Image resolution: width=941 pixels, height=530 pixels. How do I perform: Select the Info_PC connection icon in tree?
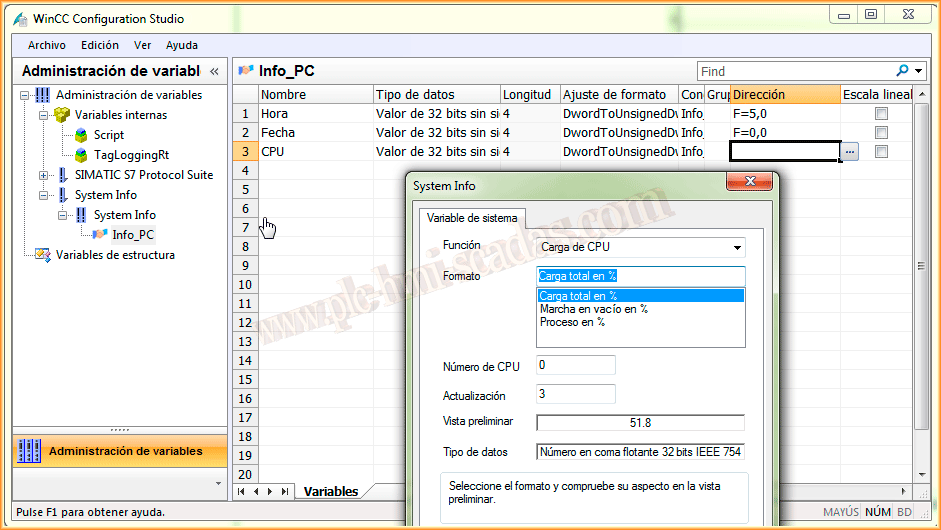100,235
